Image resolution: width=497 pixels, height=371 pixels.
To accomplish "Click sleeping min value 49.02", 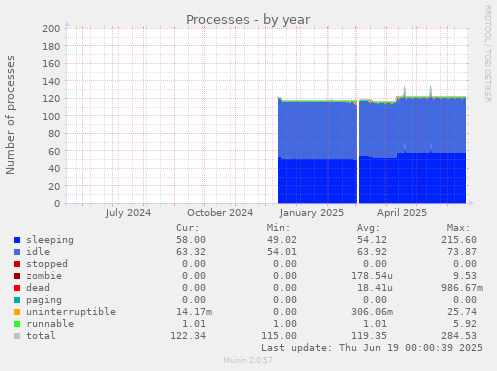I will pos(282,240).
